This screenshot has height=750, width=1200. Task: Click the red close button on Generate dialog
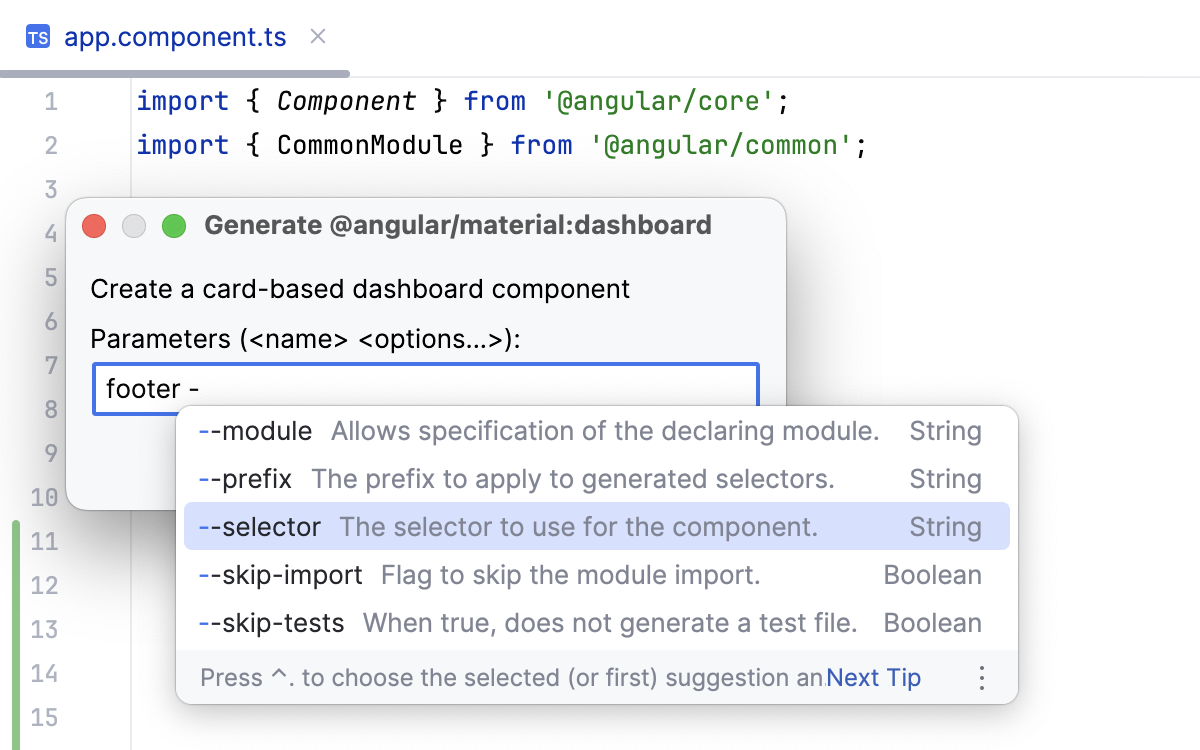coord(94,226)
